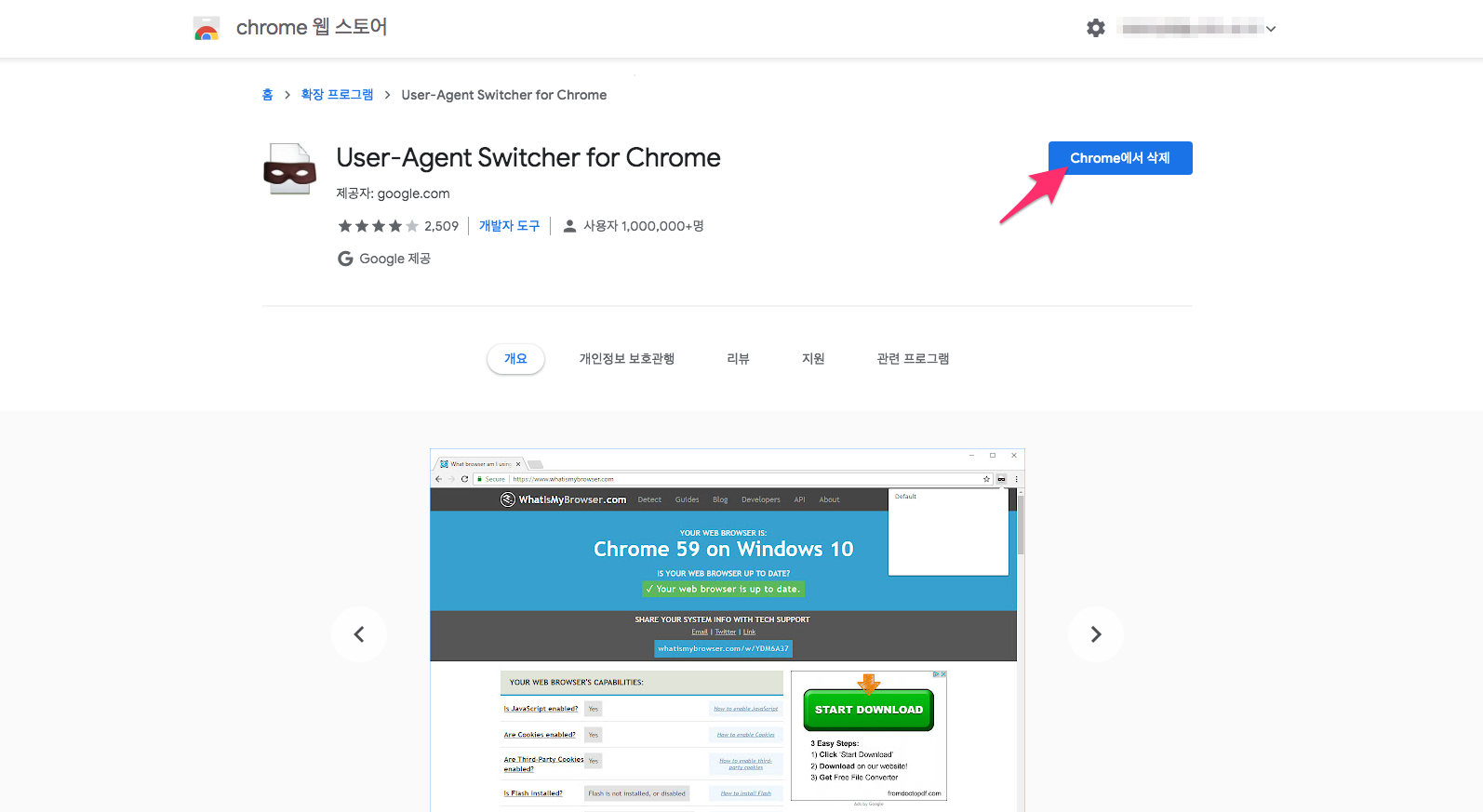Click the extension preview screenshot

tap(728, 631)
